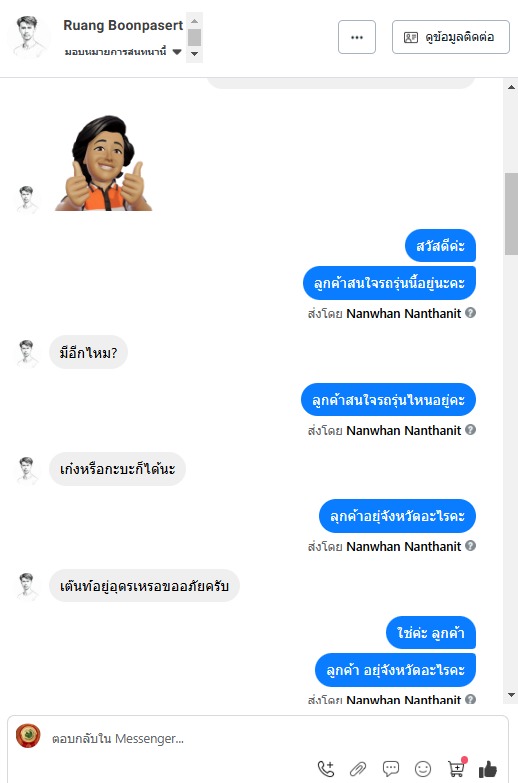Click the ดูข้อมูลติดต่อ button
Viewport: 518px width, 783px height.
[x=451, y=37]
